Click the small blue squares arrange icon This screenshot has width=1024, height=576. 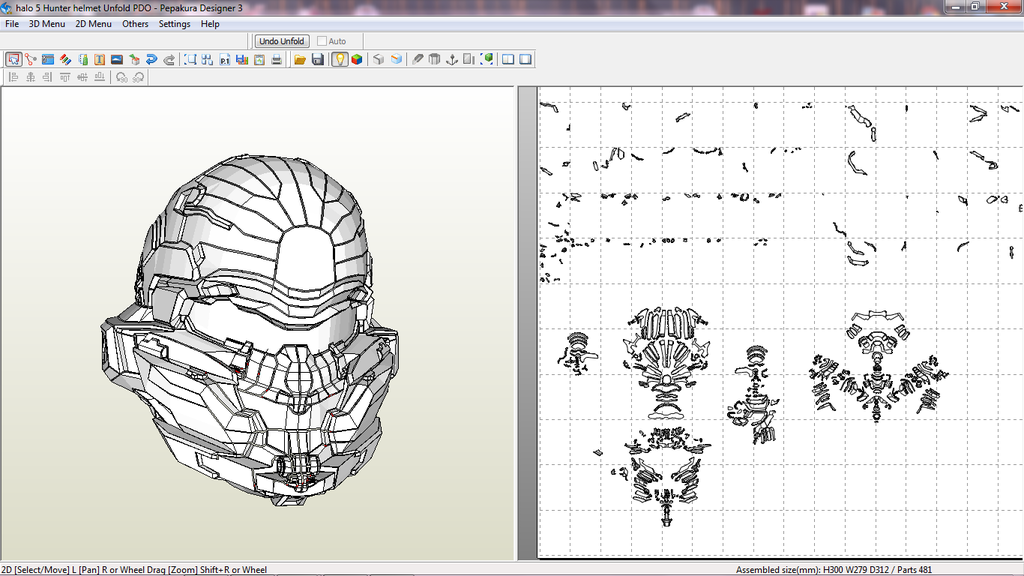coord(207,59)
